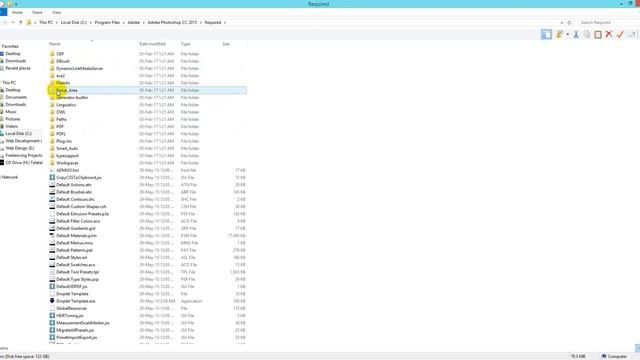Click the Copy toolbar icon
640x360 pixels.
587,35
